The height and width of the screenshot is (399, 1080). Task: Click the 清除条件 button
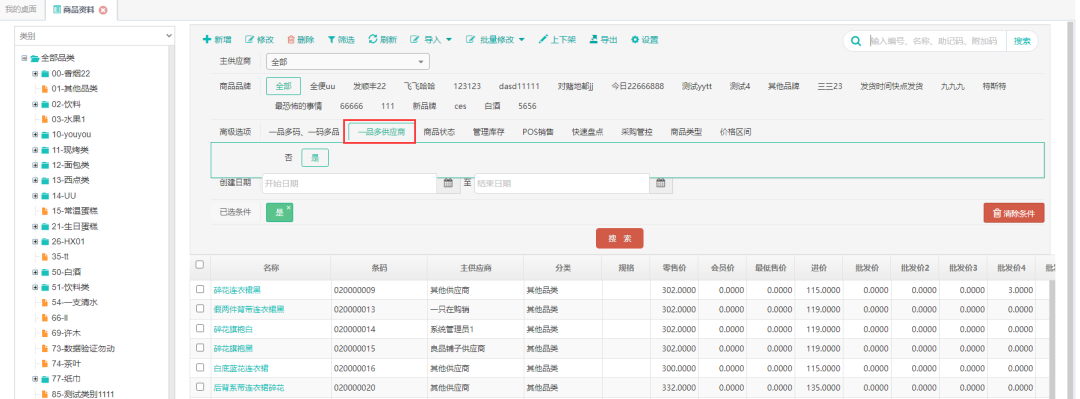[1014, 214]
